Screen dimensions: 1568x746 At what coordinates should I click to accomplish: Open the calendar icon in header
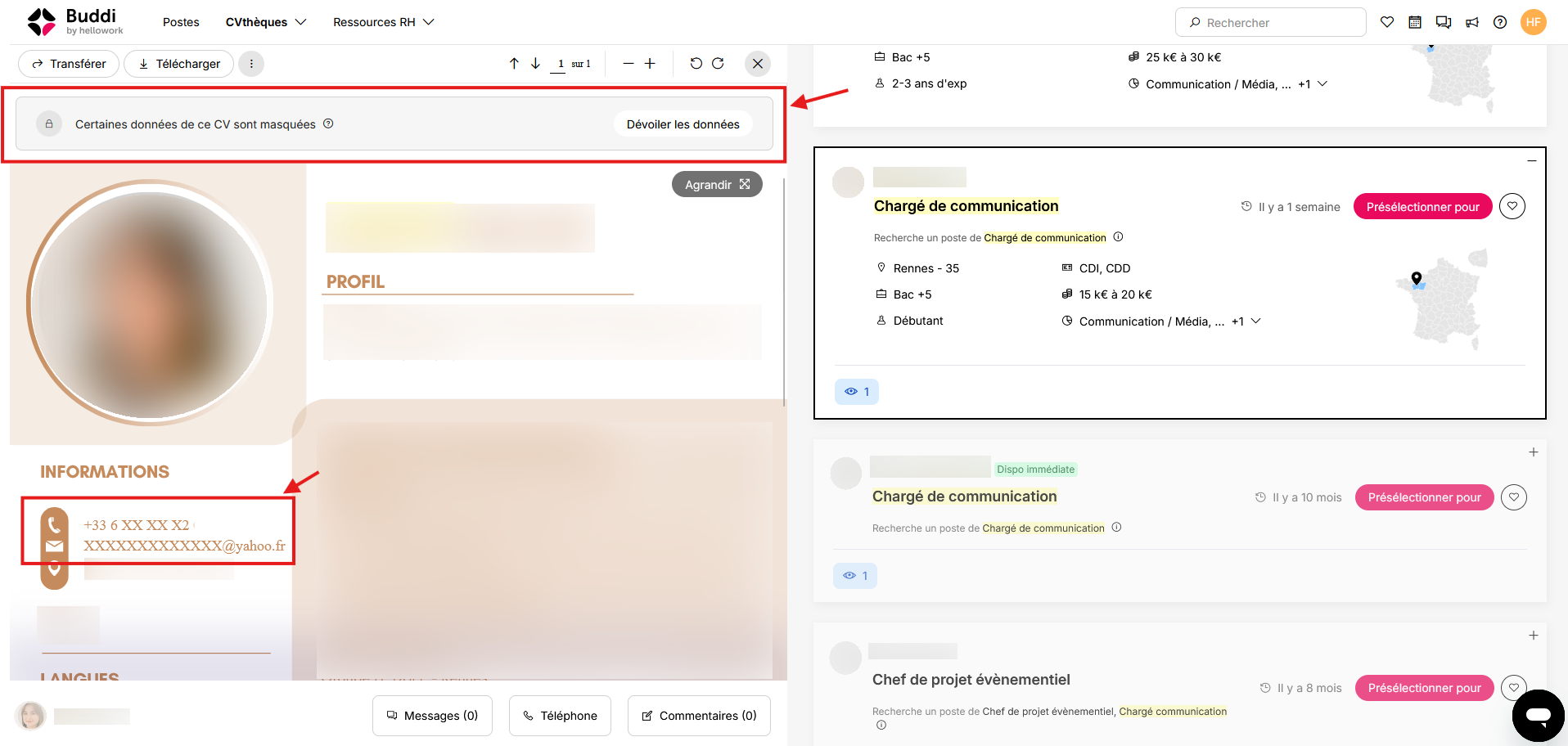(1415, 22)
